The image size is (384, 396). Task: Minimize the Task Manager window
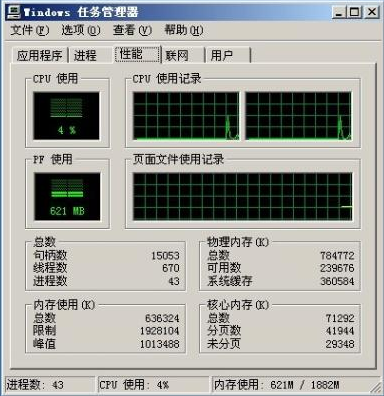click(x=339, y=13)
